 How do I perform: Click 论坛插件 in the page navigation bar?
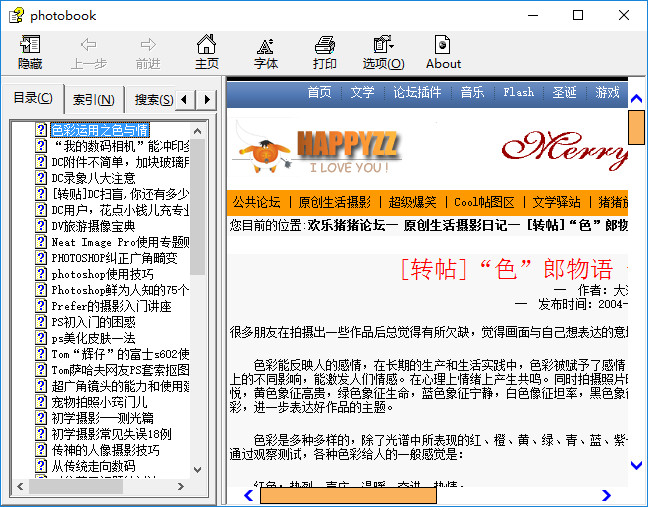417,92
